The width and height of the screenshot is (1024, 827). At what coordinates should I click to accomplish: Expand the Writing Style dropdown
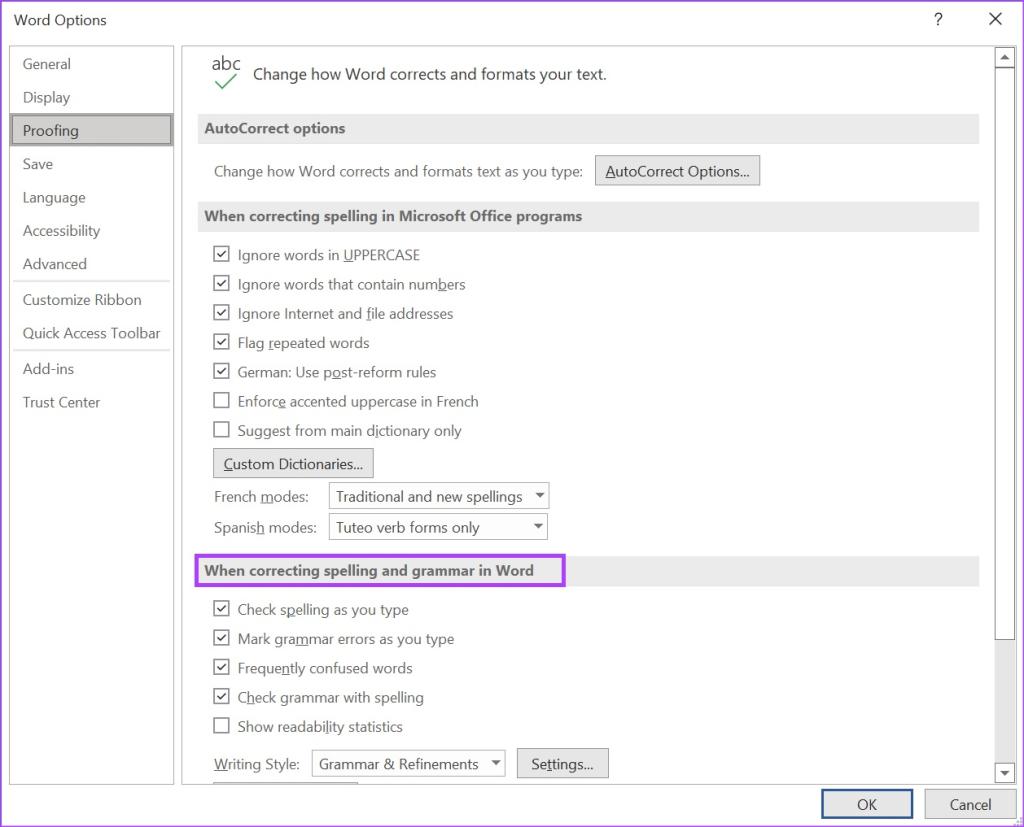pos(409,764)
